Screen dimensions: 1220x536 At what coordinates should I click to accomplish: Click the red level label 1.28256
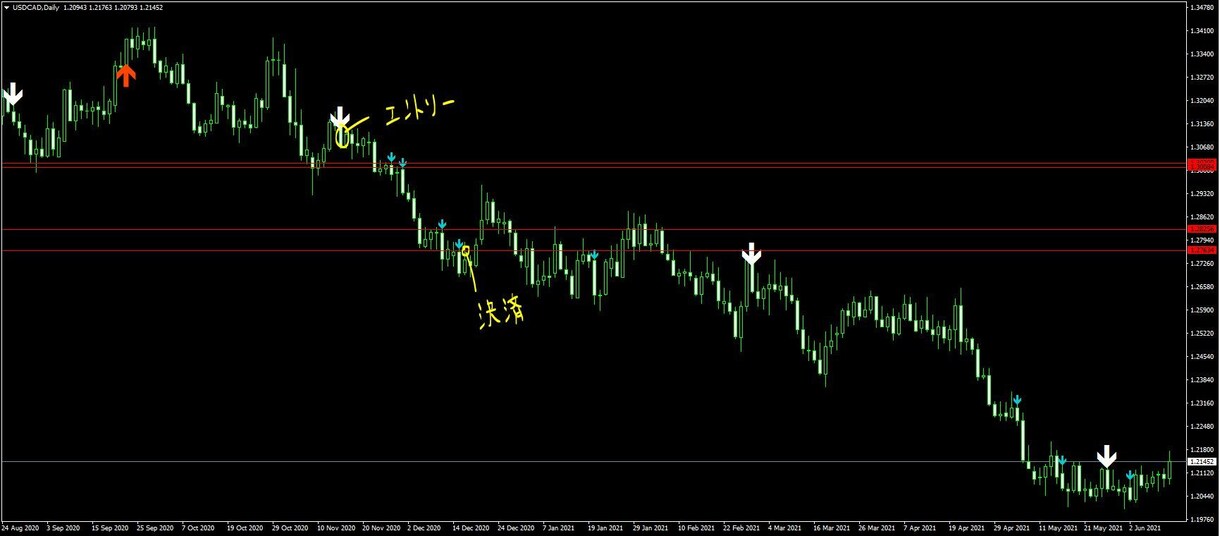[x=1202, y=230]
